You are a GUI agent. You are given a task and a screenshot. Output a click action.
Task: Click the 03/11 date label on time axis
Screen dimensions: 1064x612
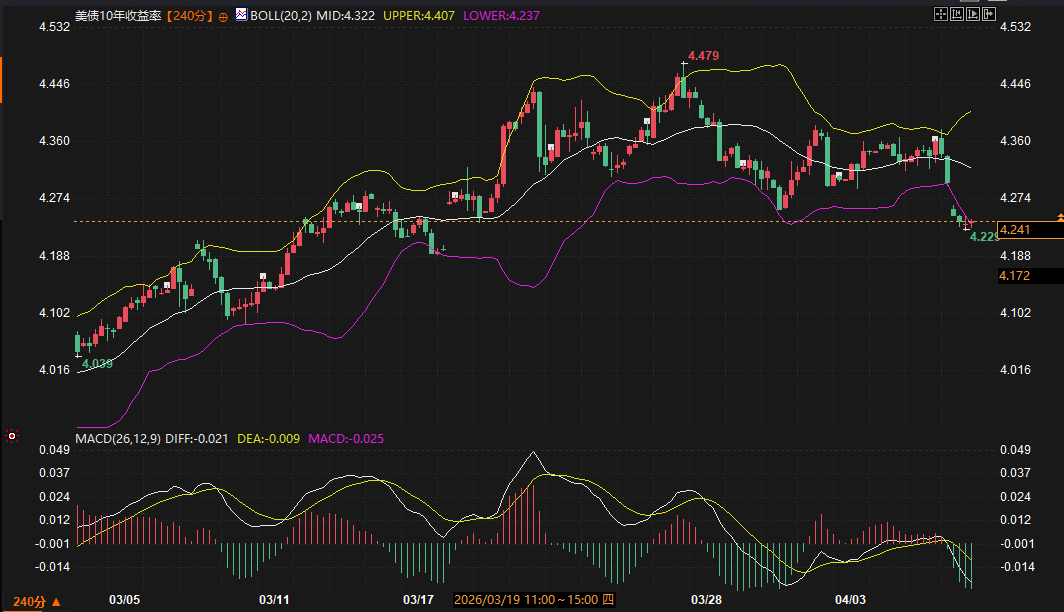[x=274, y=600]
